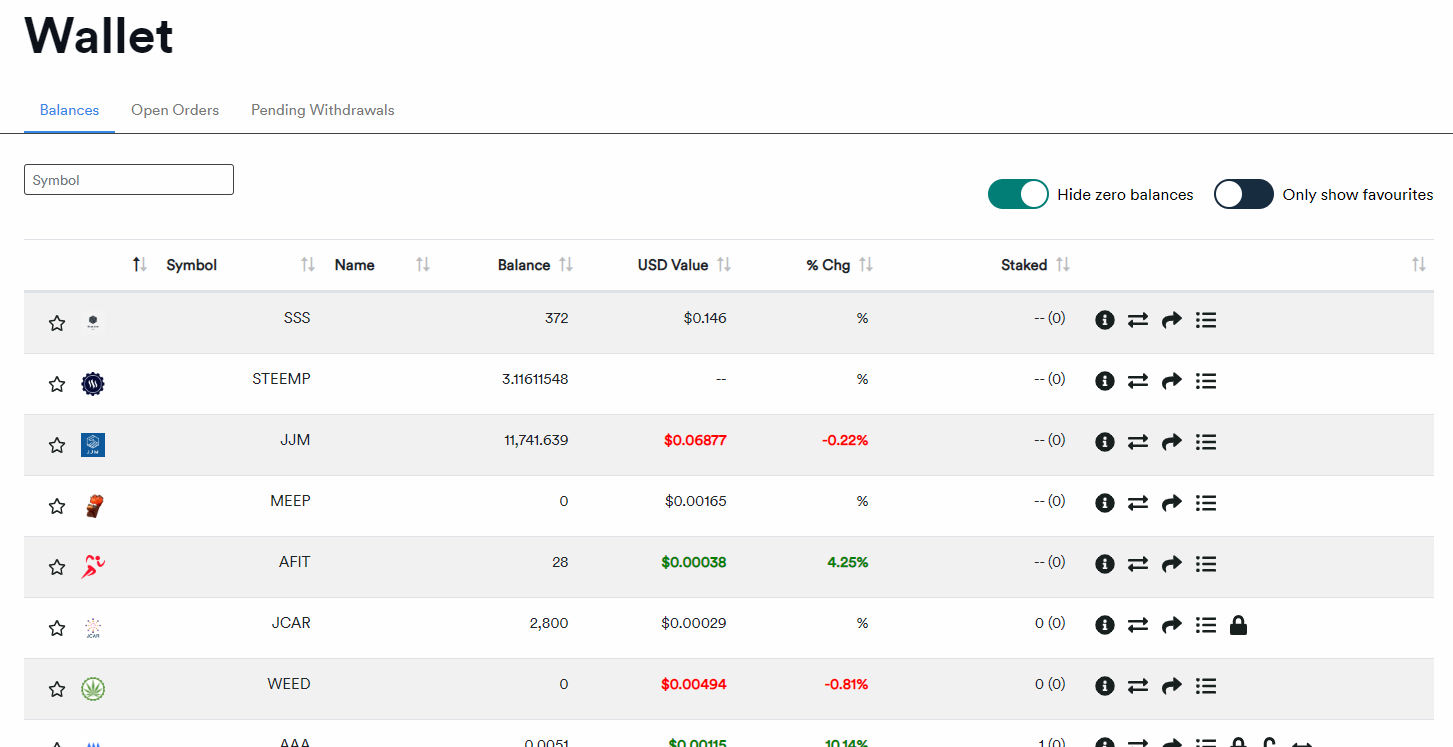
Task: Sort by Staked column header
Action: (x=1024, y=265)
